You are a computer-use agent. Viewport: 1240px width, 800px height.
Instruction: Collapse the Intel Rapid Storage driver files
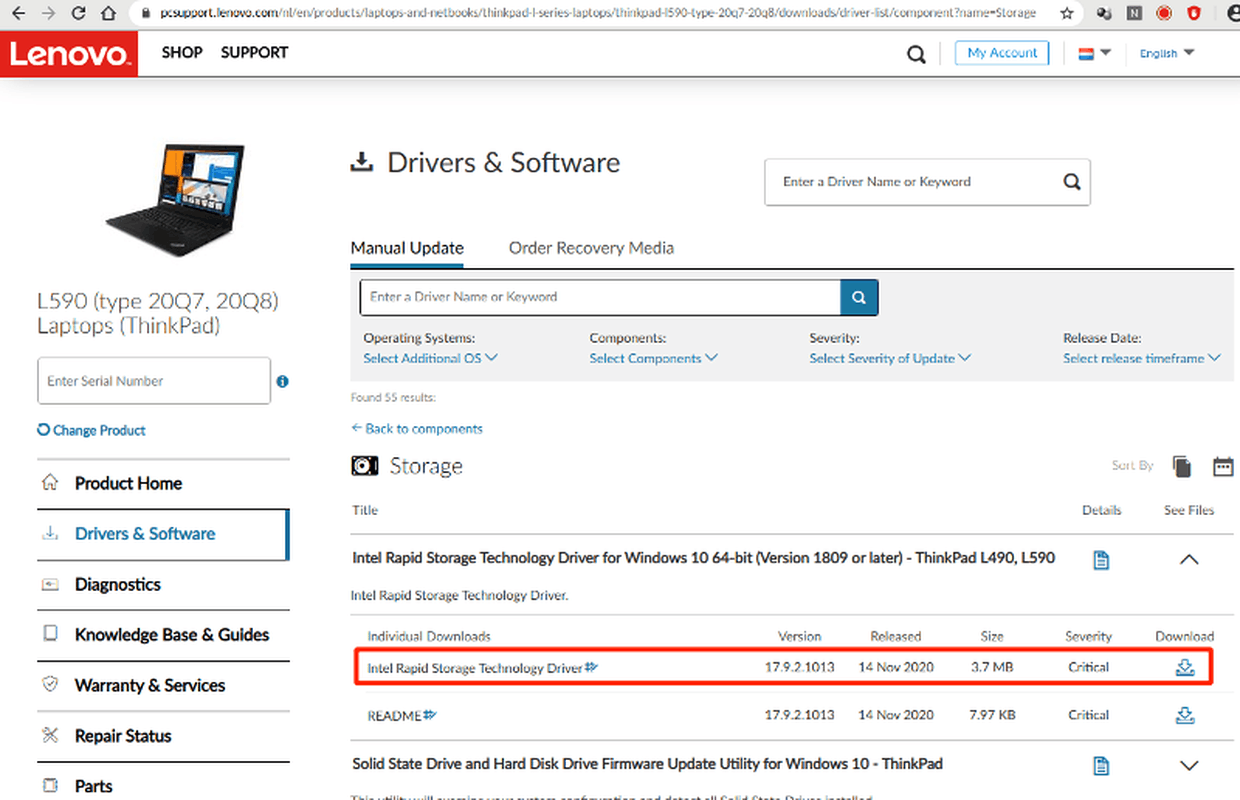(1189, 560)
